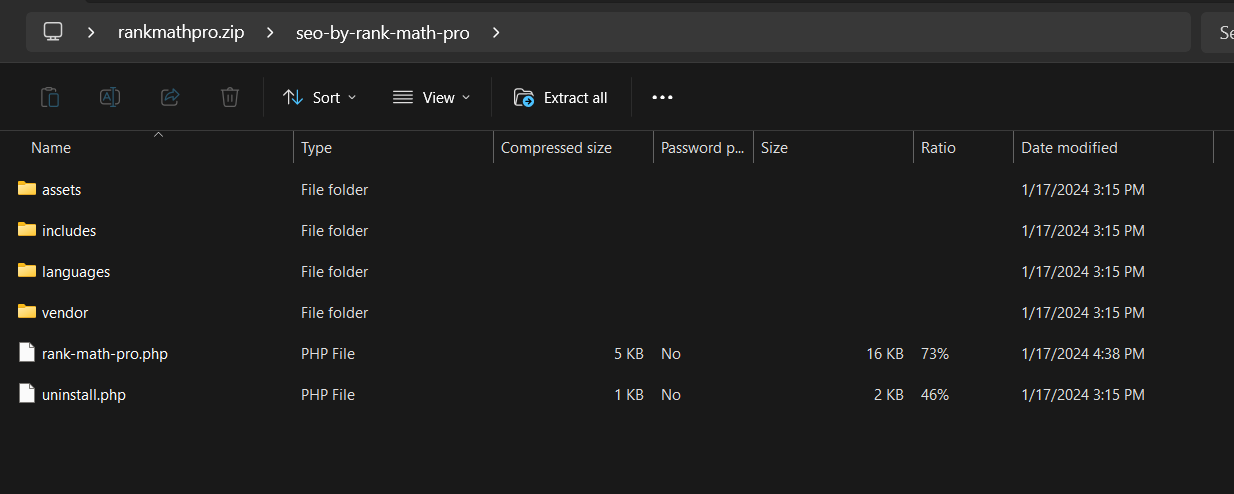Select the uninstall.php file name
The image size is (1234, 494).
(84, 394)
